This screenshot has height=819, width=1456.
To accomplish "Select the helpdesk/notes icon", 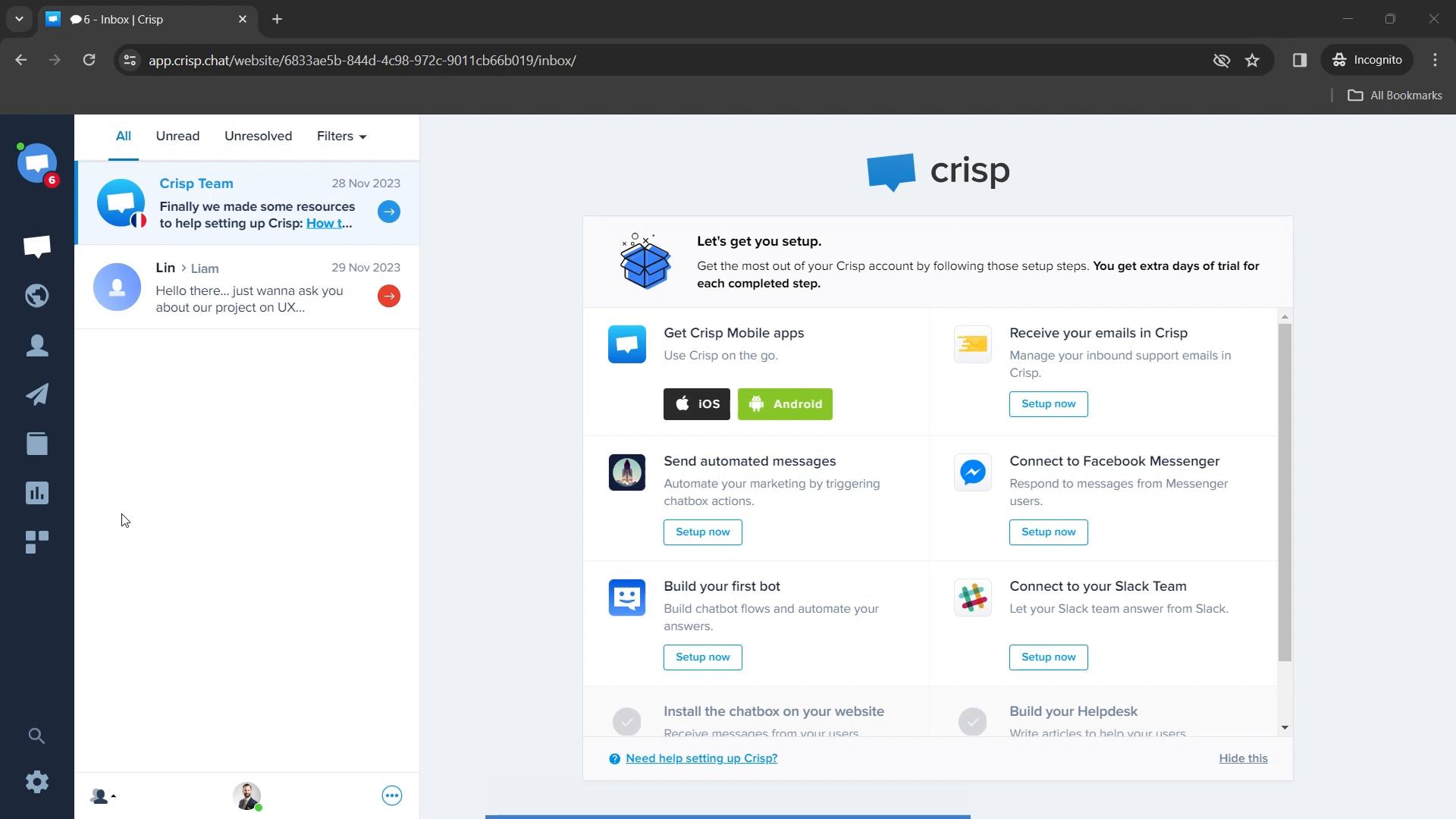I will tap(37, 444).
